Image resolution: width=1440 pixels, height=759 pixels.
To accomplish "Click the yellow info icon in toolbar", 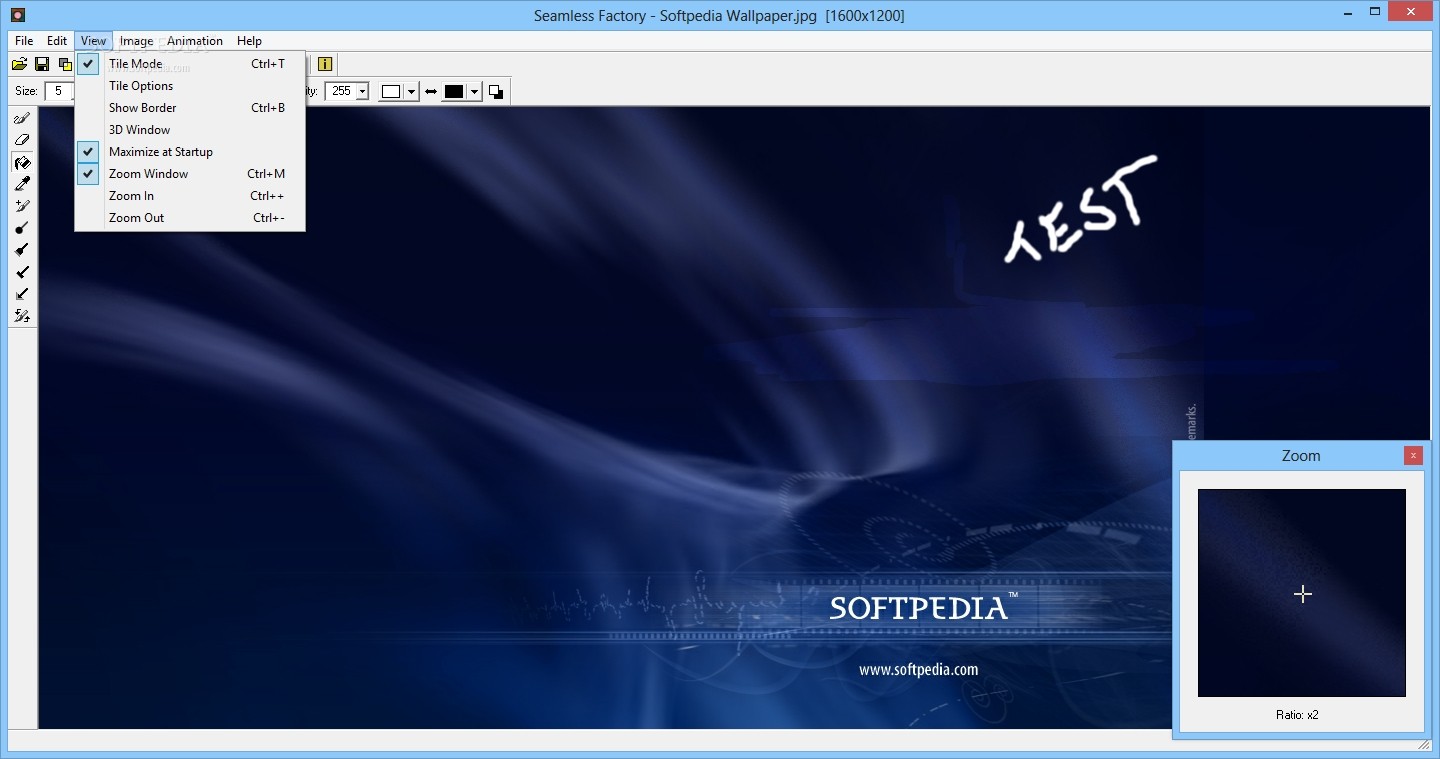I will point(324,64).
